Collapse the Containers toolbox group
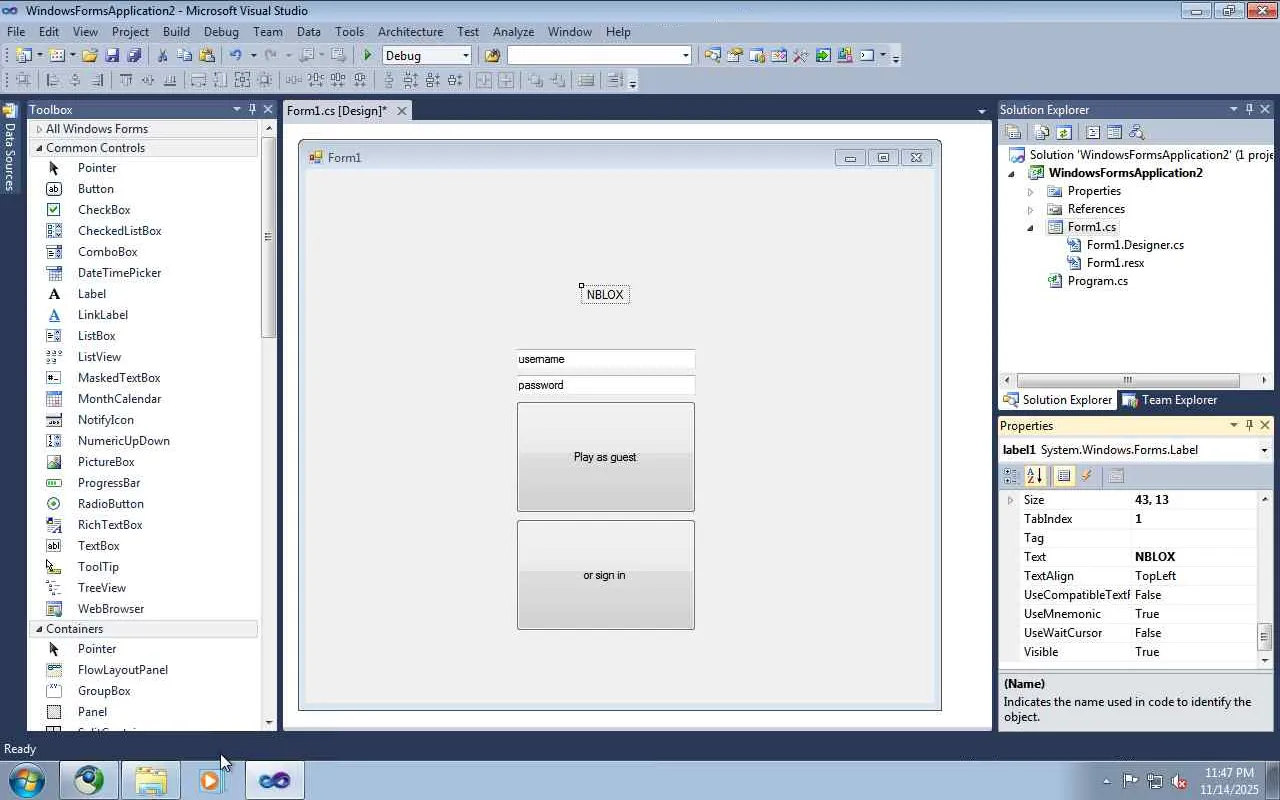Screen dimensions: 1280x800 point(39,629)
